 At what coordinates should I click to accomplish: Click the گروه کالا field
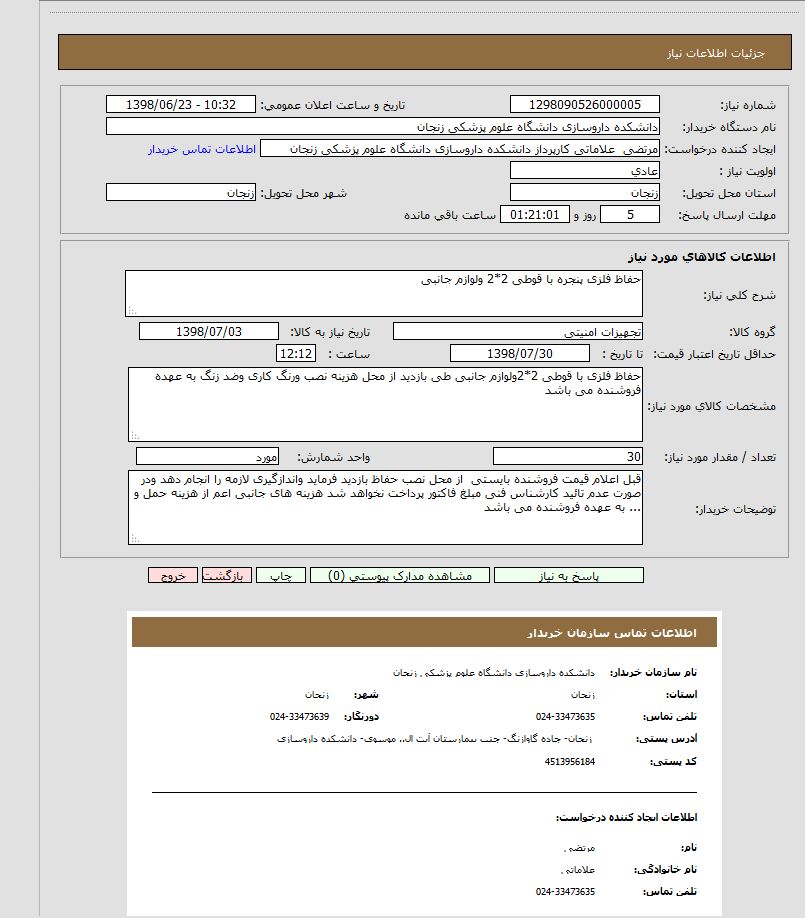pos(518,331)
